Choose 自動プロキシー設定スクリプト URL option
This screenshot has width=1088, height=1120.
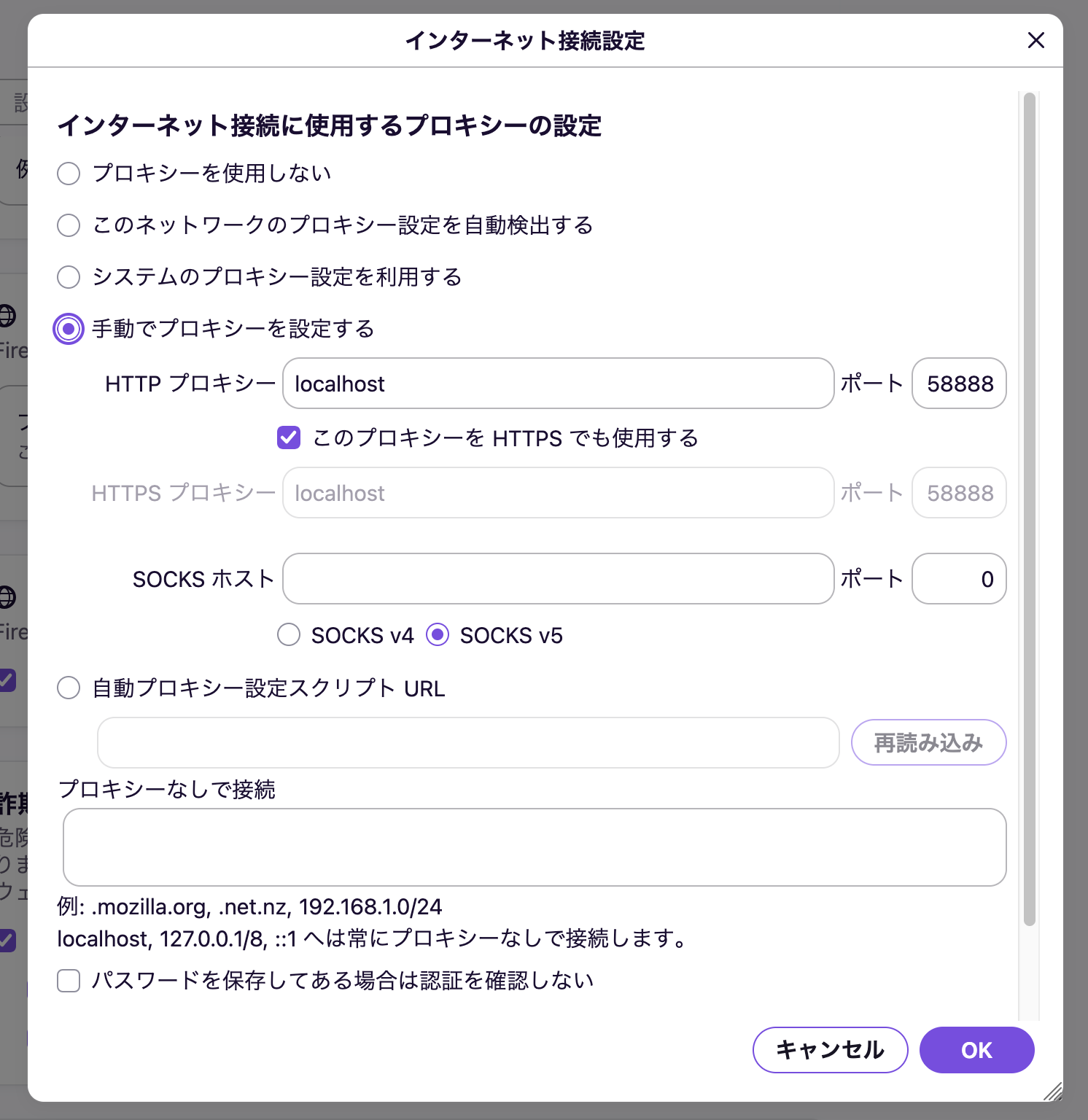69,688
